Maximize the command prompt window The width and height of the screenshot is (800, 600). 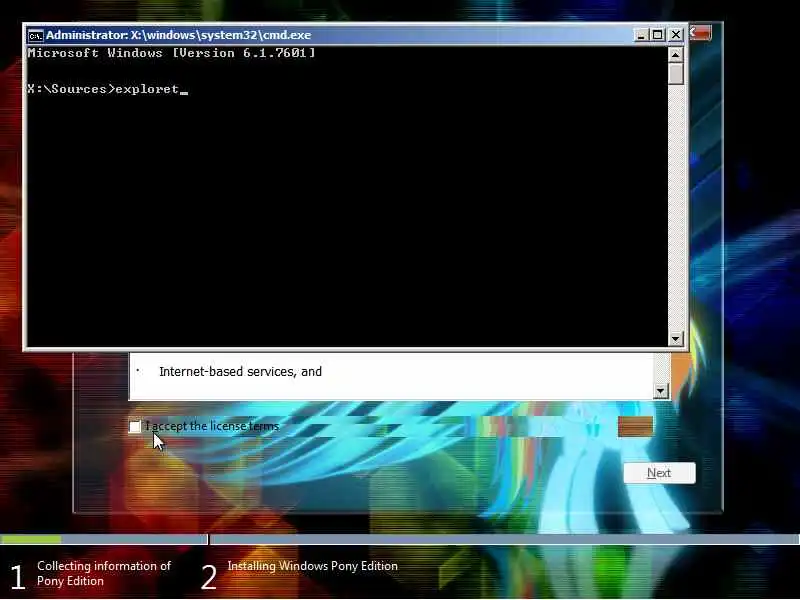(658, 35)
